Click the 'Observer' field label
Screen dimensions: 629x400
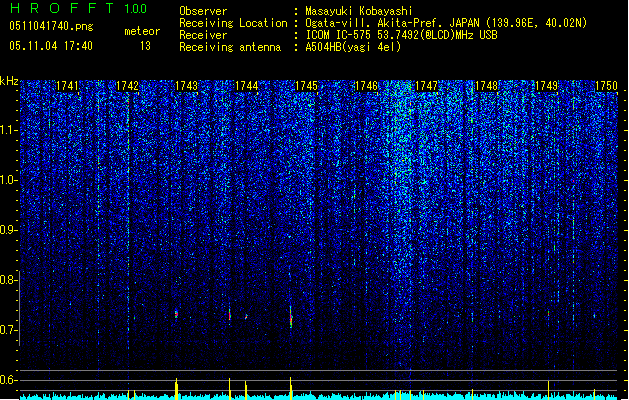tap(203, 11)
